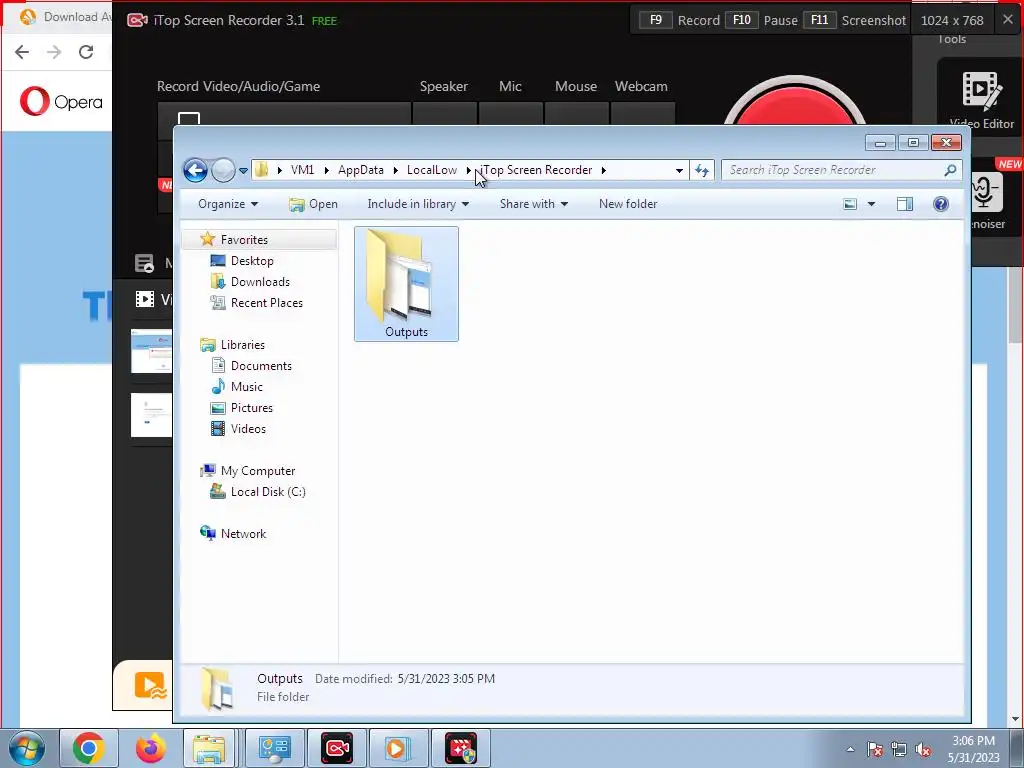
Task: Click the F10 Pause hotkey button in iTop
Action: [x=741, y=20]
